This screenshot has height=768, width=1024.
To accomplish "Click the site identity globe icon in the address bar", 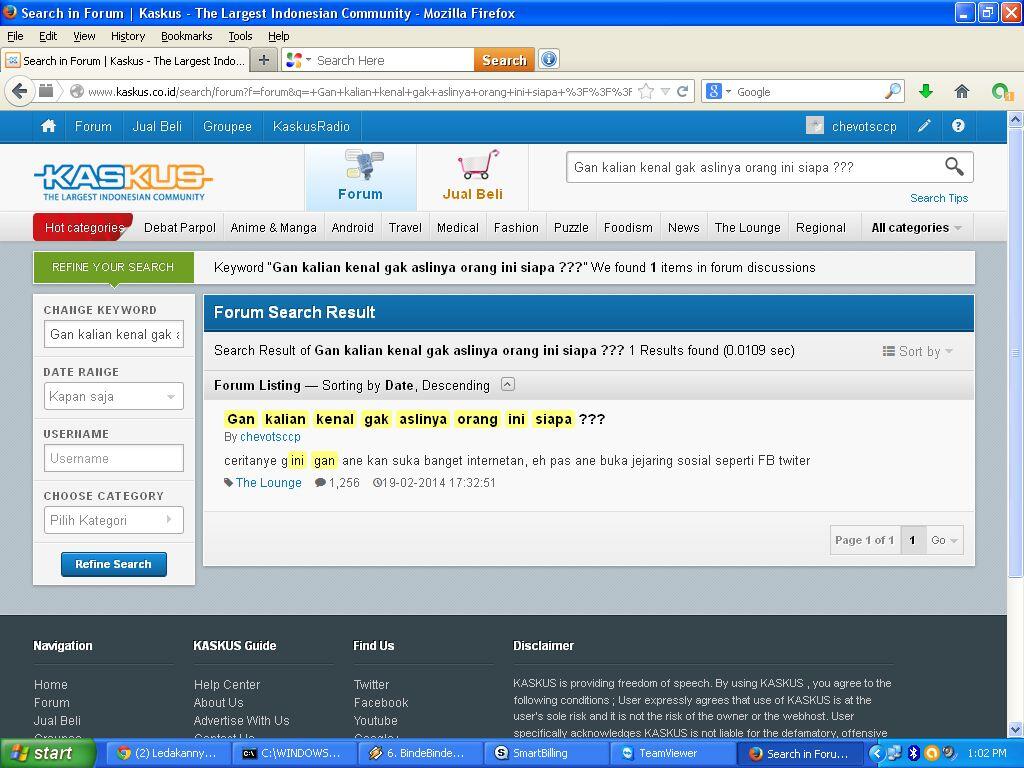I will (x=76, y=91).
